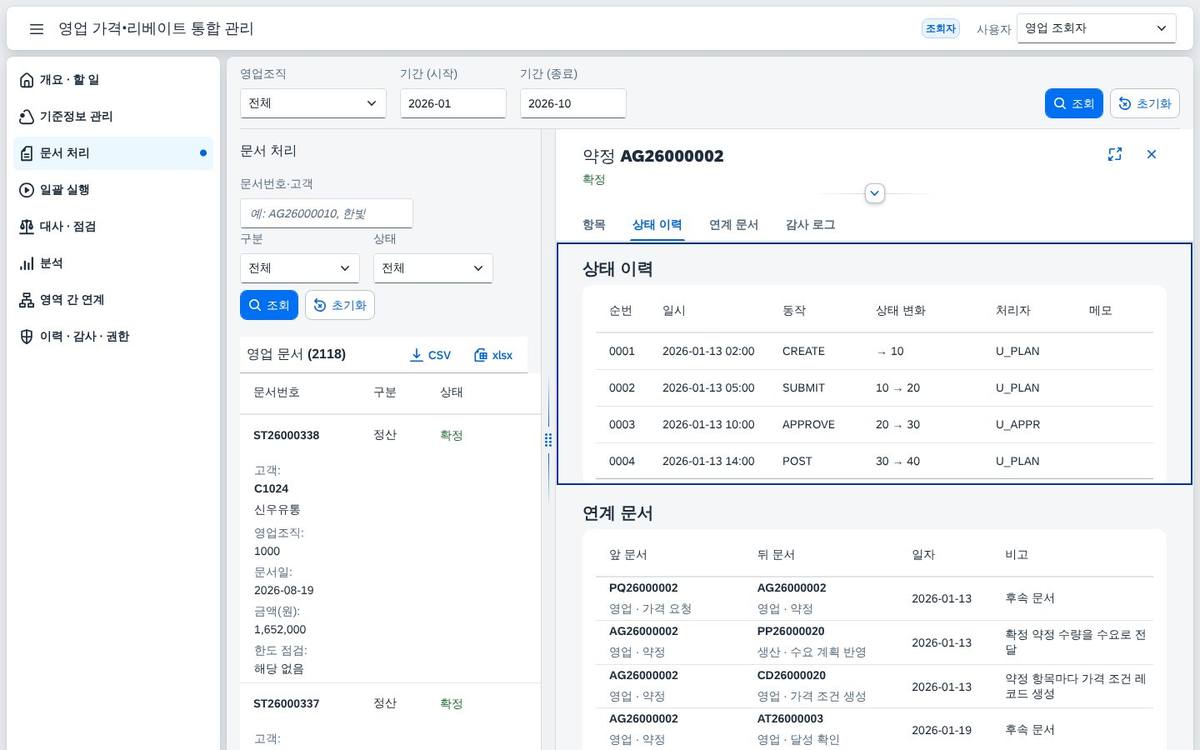Screen dimensions: 1200x750
Task: Click the 2026-01-19 date cell
Action: pyautogui.click(x=941, y=730)
